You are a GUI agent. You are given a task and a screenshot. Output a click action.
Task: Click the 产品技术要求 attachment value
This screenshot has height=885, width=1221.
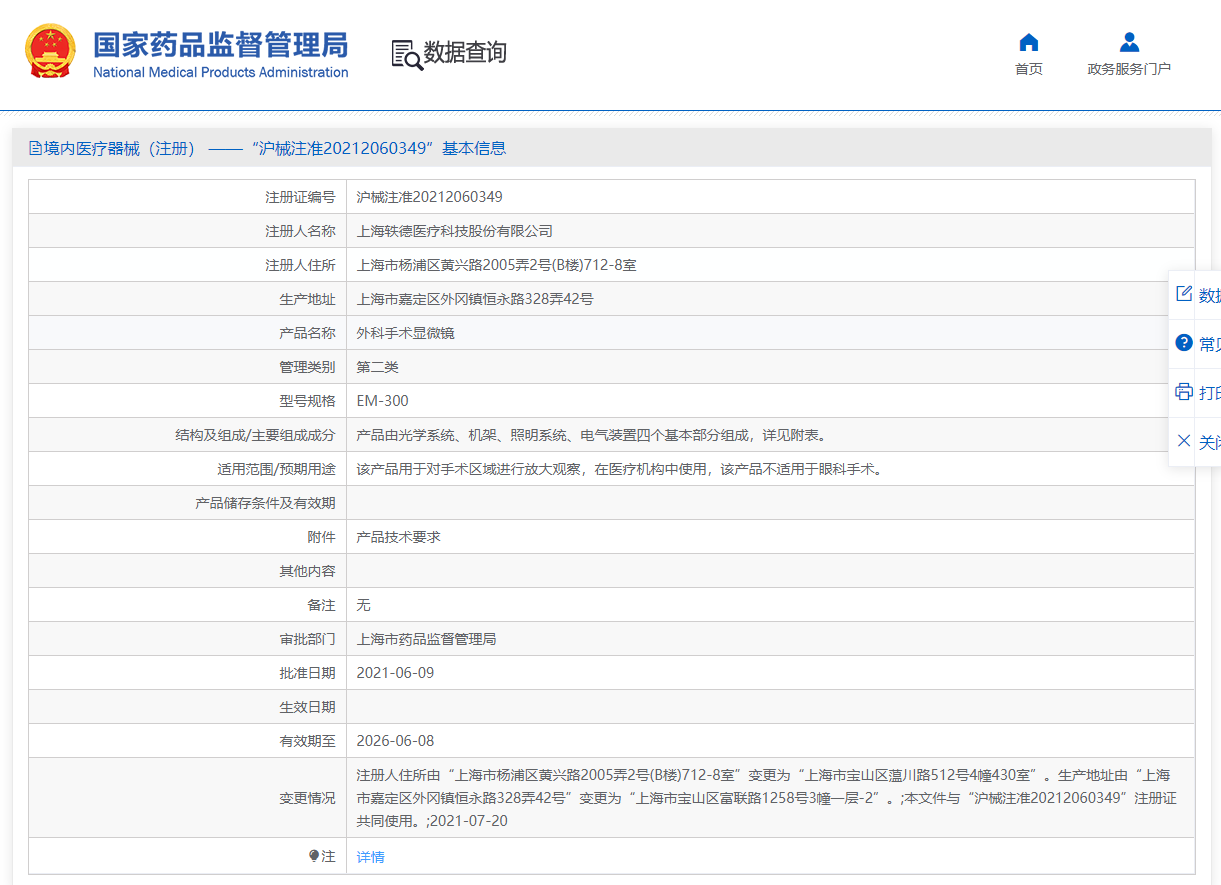tap(399, 537)
